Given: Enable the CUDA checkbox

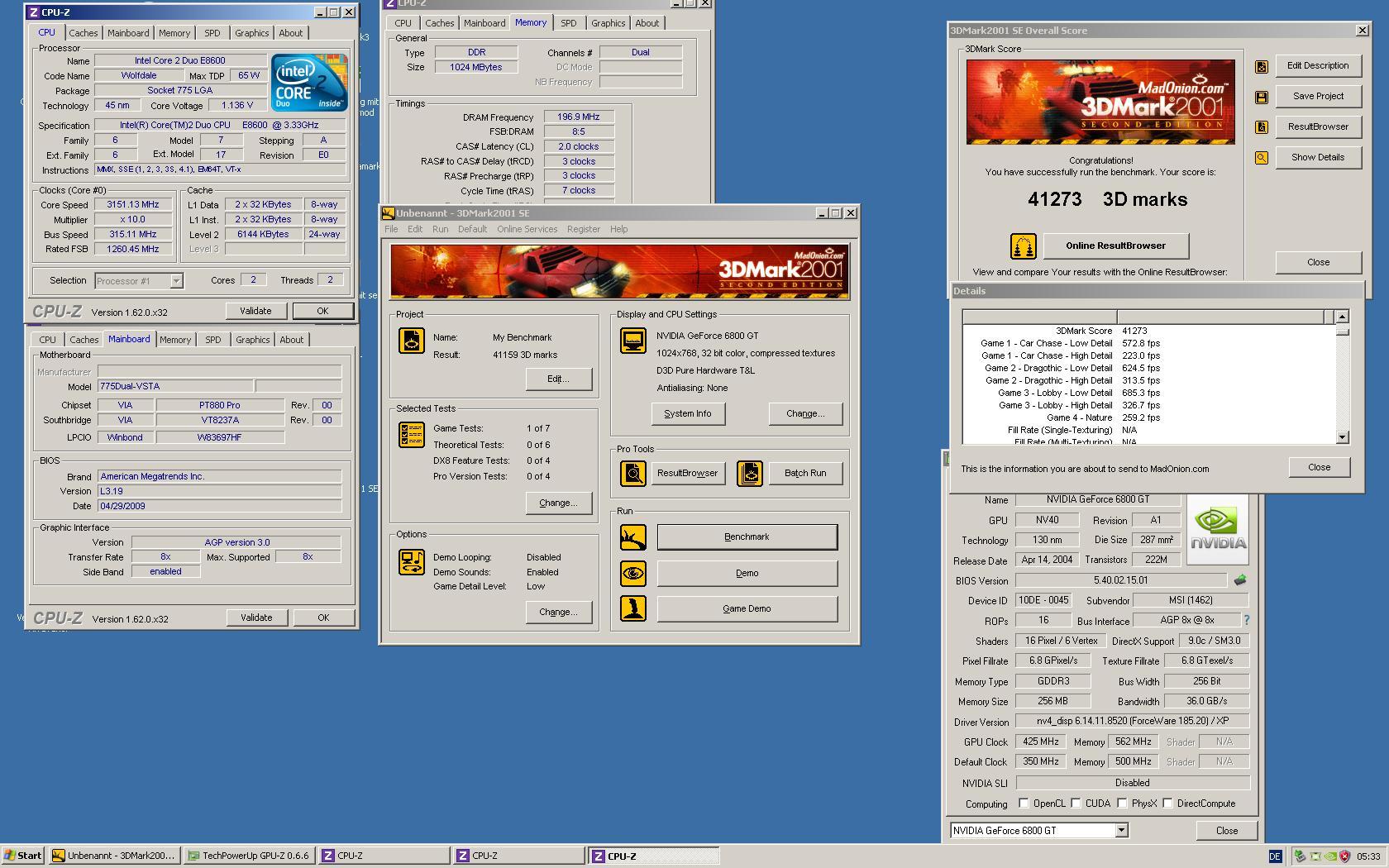Looking at the screenshot, I should [x=1076, y=803].
